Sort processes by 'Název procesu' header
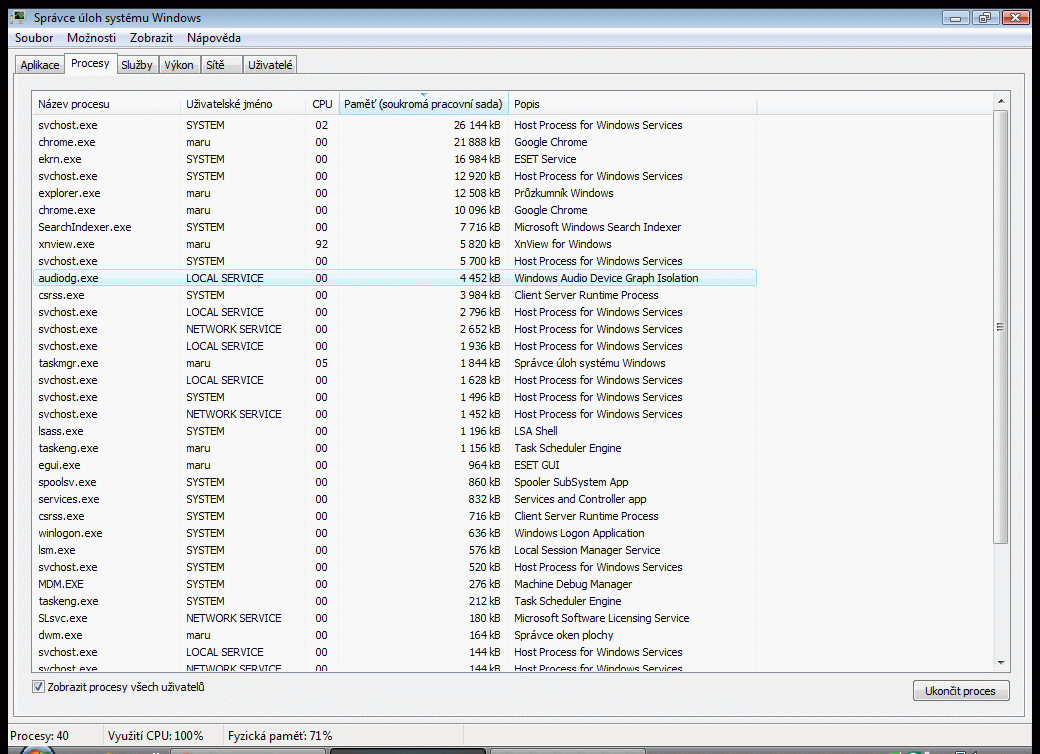 106,104
